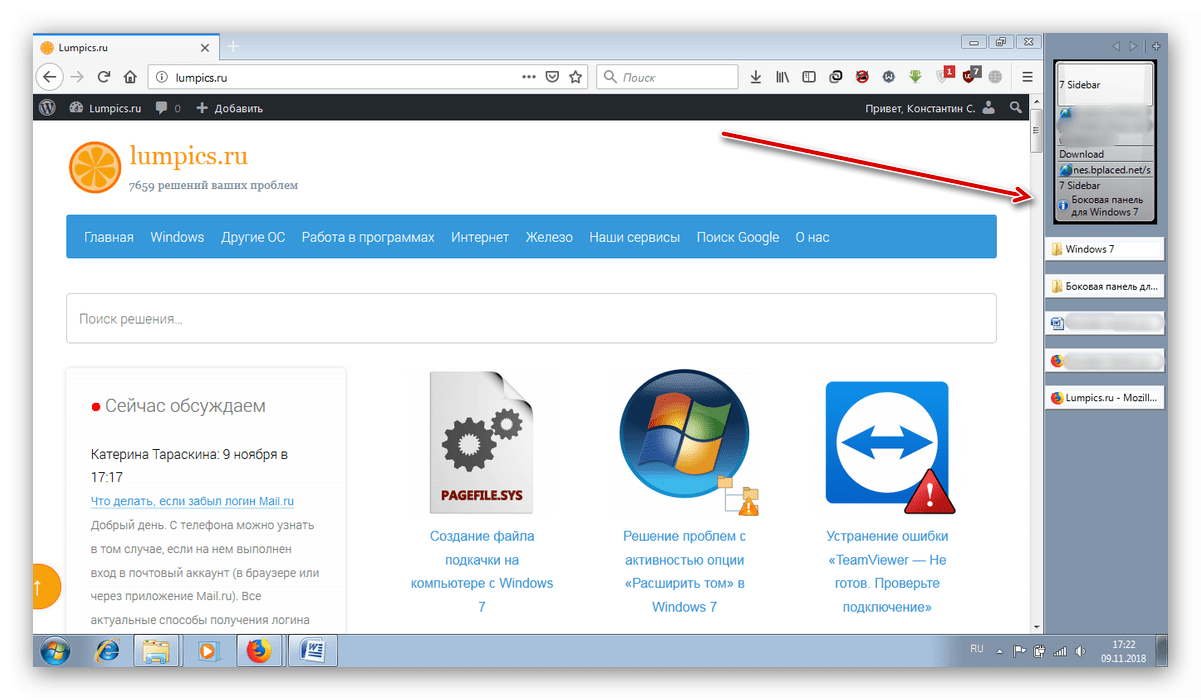
Task: Open the Главная menu item
Action: [109, 237]
